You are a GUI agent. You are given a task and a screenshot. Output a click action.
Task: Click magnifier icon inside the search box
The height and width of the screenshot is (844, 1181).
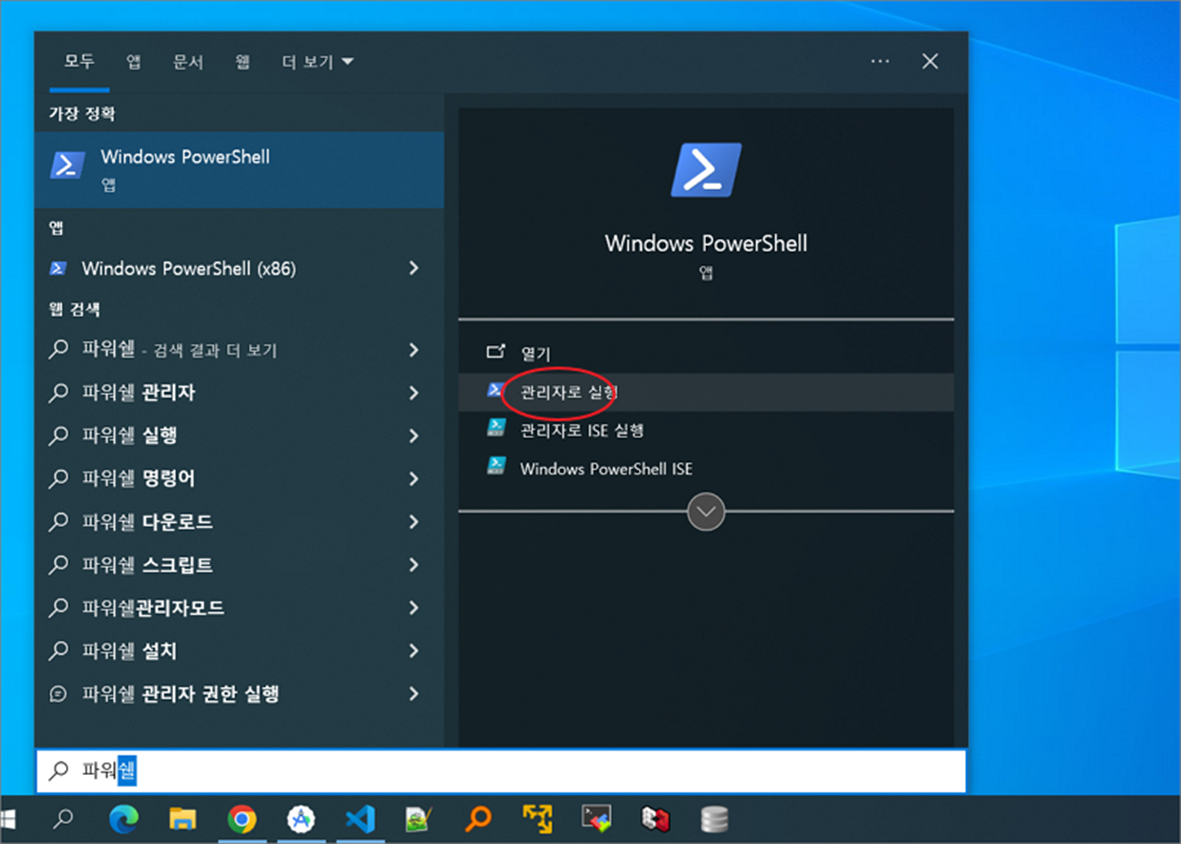pyautogui.click(x=59, y=770)
